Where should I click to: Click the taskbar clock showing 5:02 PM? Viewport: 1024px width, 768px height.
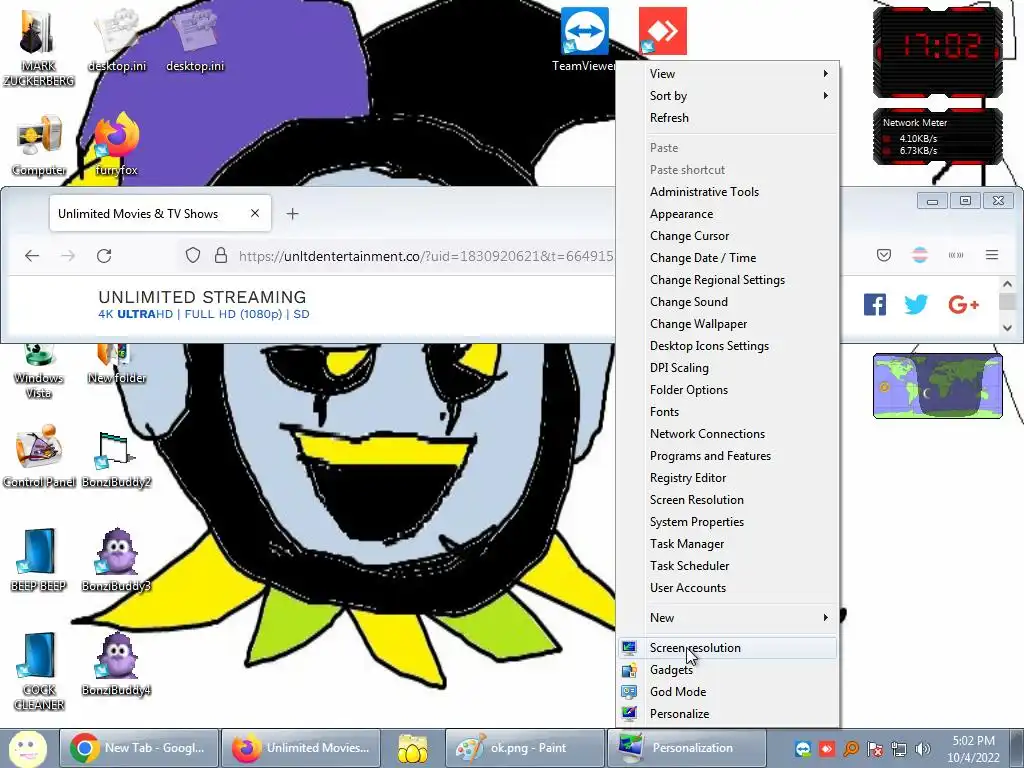[973, 749]
